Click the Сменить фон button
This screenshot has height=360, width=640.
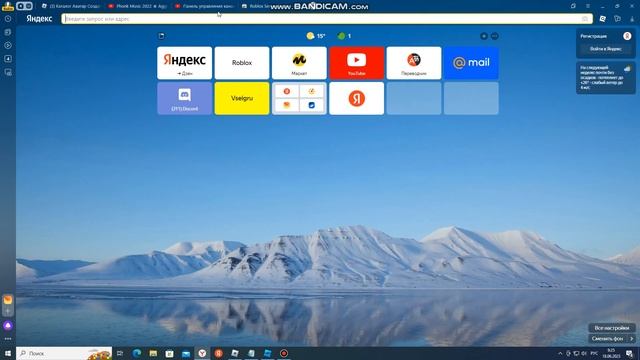[x=607, y=339]
